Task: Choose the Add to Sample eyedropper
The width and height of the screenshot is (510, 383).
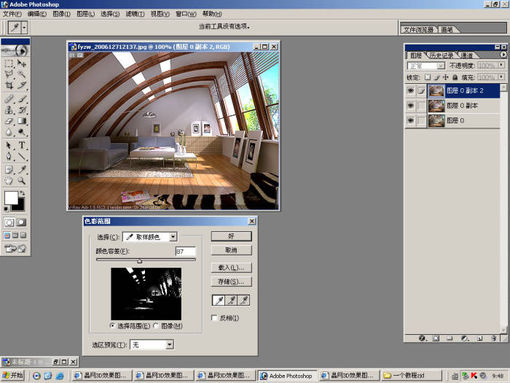Action: 231,300
